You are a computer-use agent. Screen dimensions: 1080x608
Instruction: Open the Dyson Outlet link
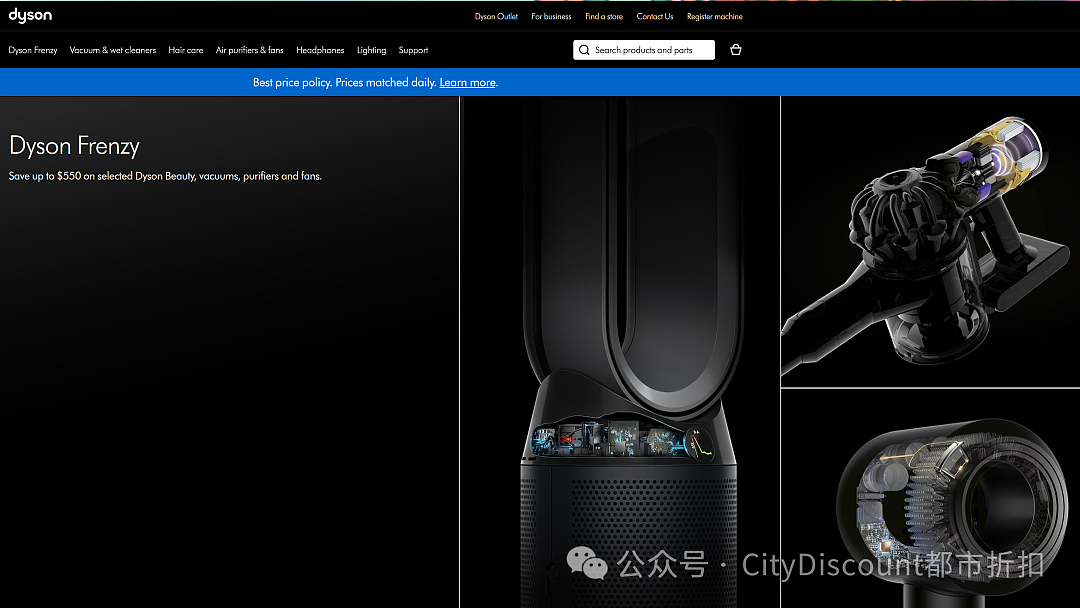pyautogui.click(x=496, y=17)
